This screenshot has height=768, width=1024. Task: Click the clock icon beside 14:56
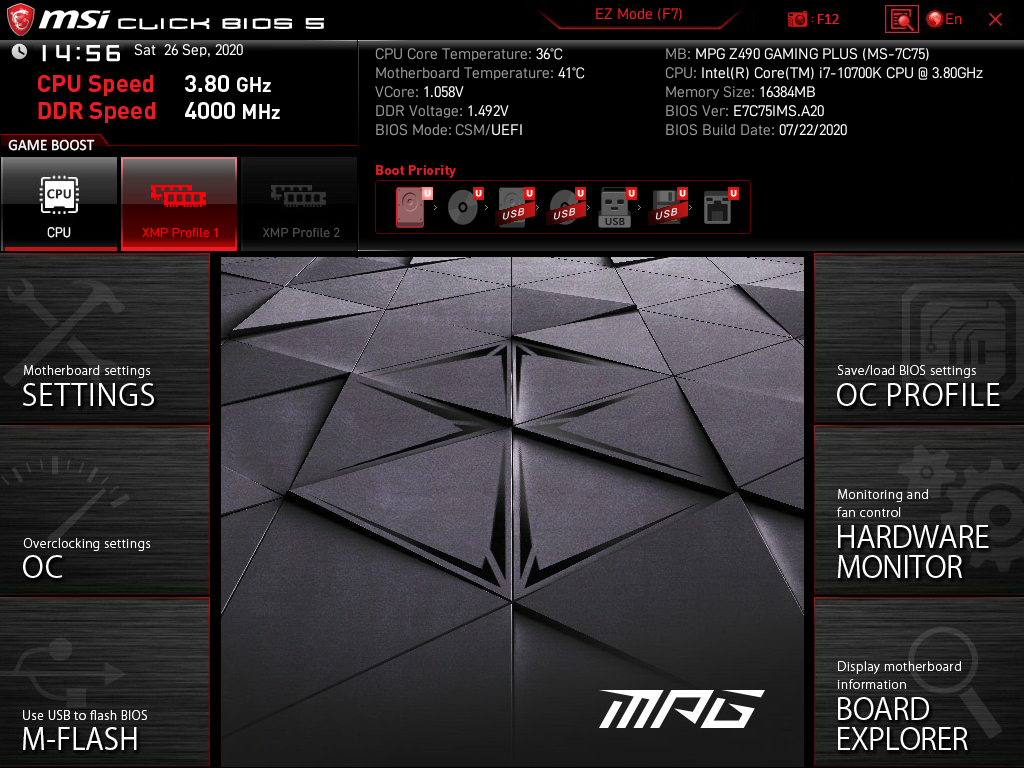click(19, 52)
